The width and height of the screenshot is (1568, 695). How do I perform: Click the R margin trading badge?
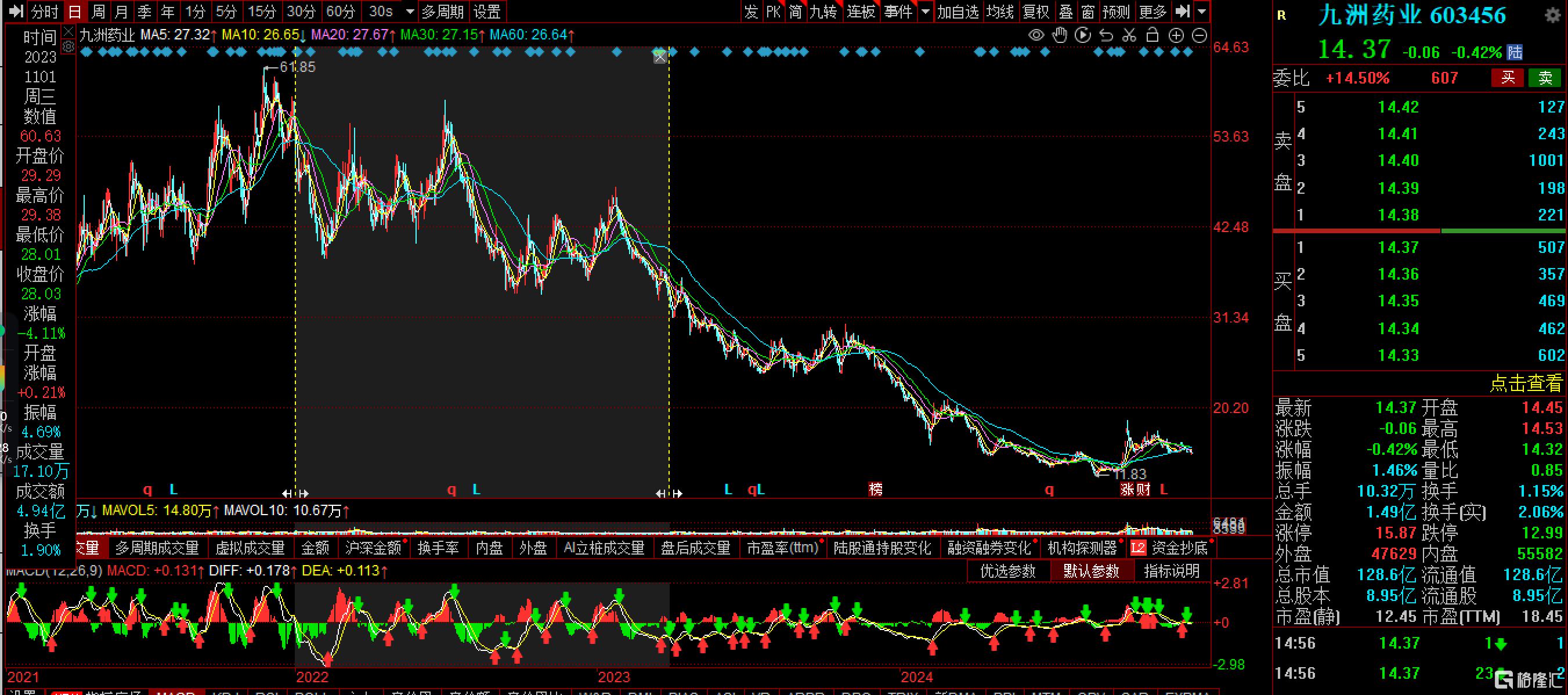[x=1281, y=15]
